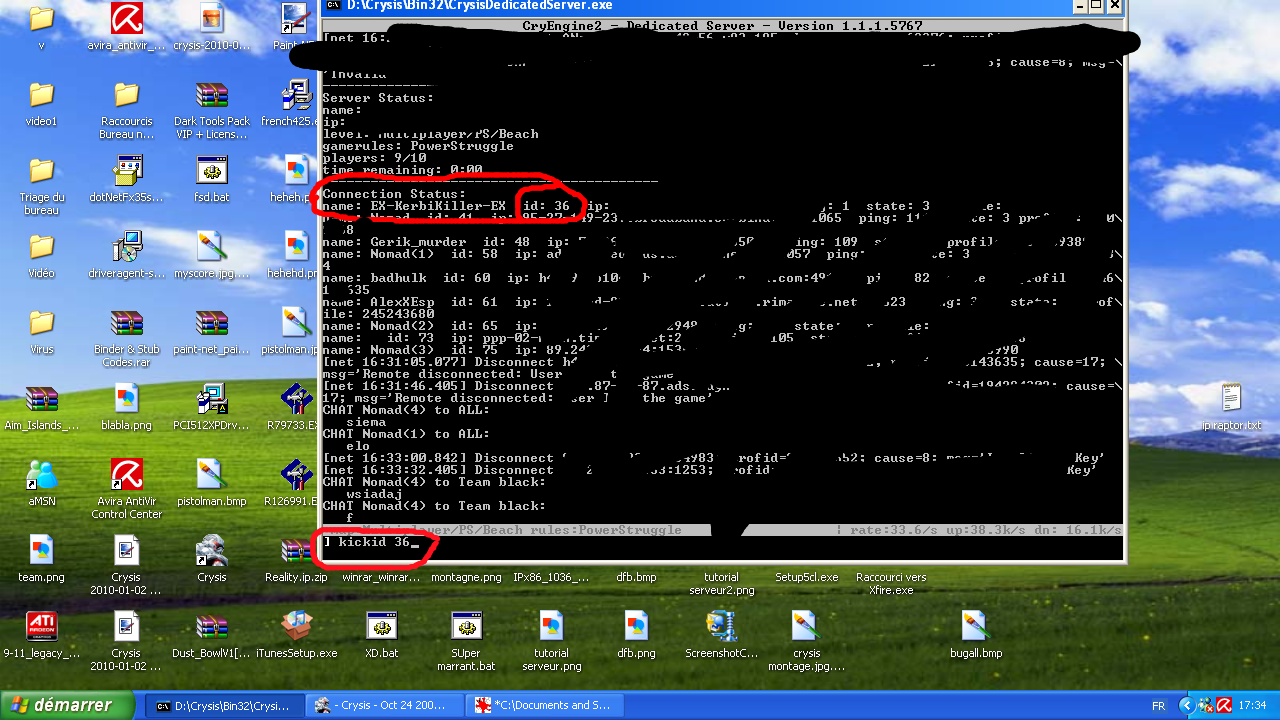1280x720 pixels.
Task: Open SUper marrant.bat file
Action: pyautogui.click(x=466, y=627)
